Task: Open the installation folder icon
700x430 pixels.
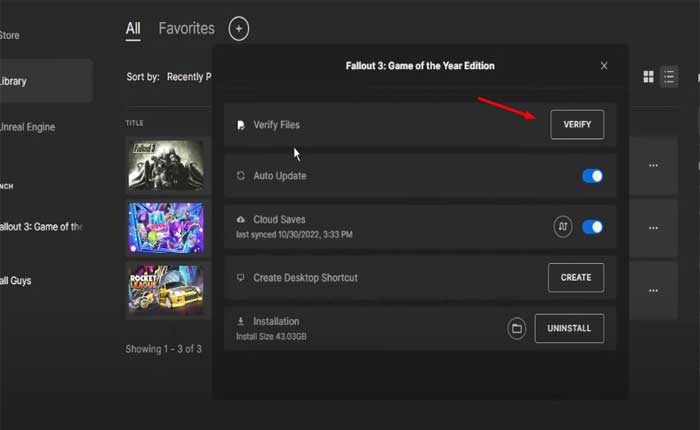Action: click(x=517, y=328)
